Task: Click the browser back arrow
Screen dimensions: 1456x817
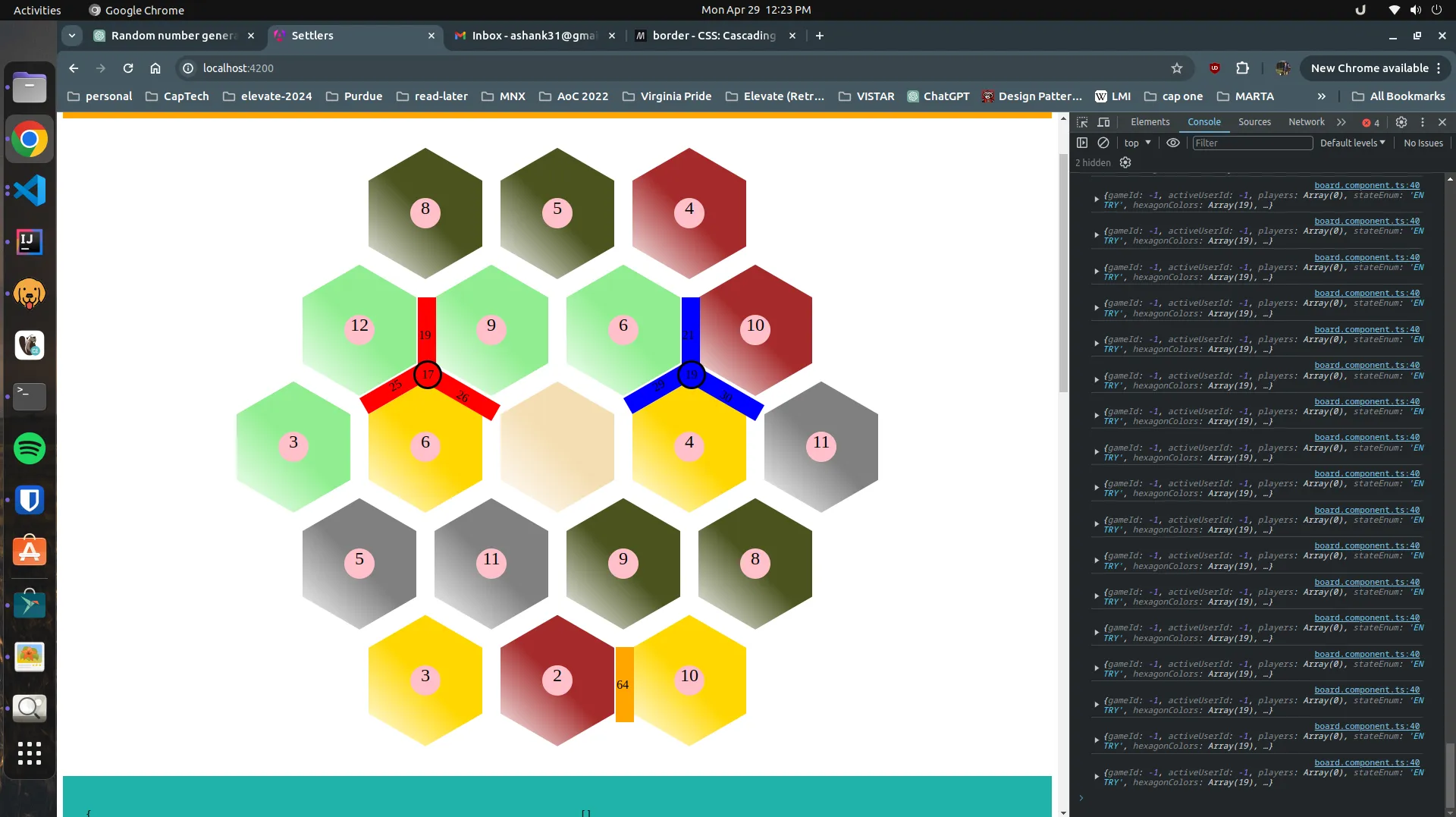Action: [x=74, y=68]
